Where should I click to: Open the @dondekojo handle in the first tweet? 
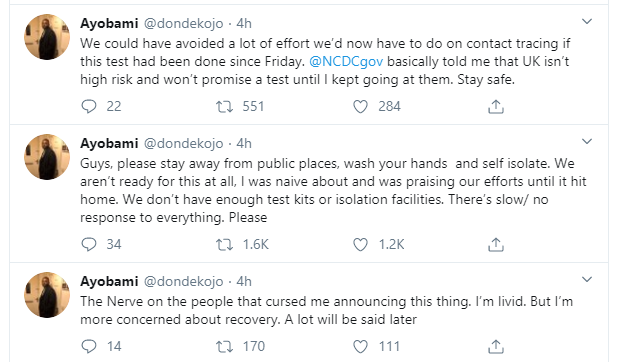183,24
